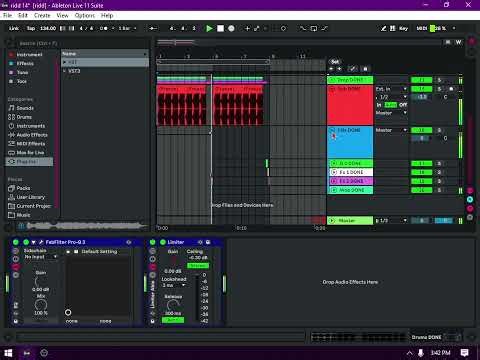Arm the Arrangement Record button

231,29
